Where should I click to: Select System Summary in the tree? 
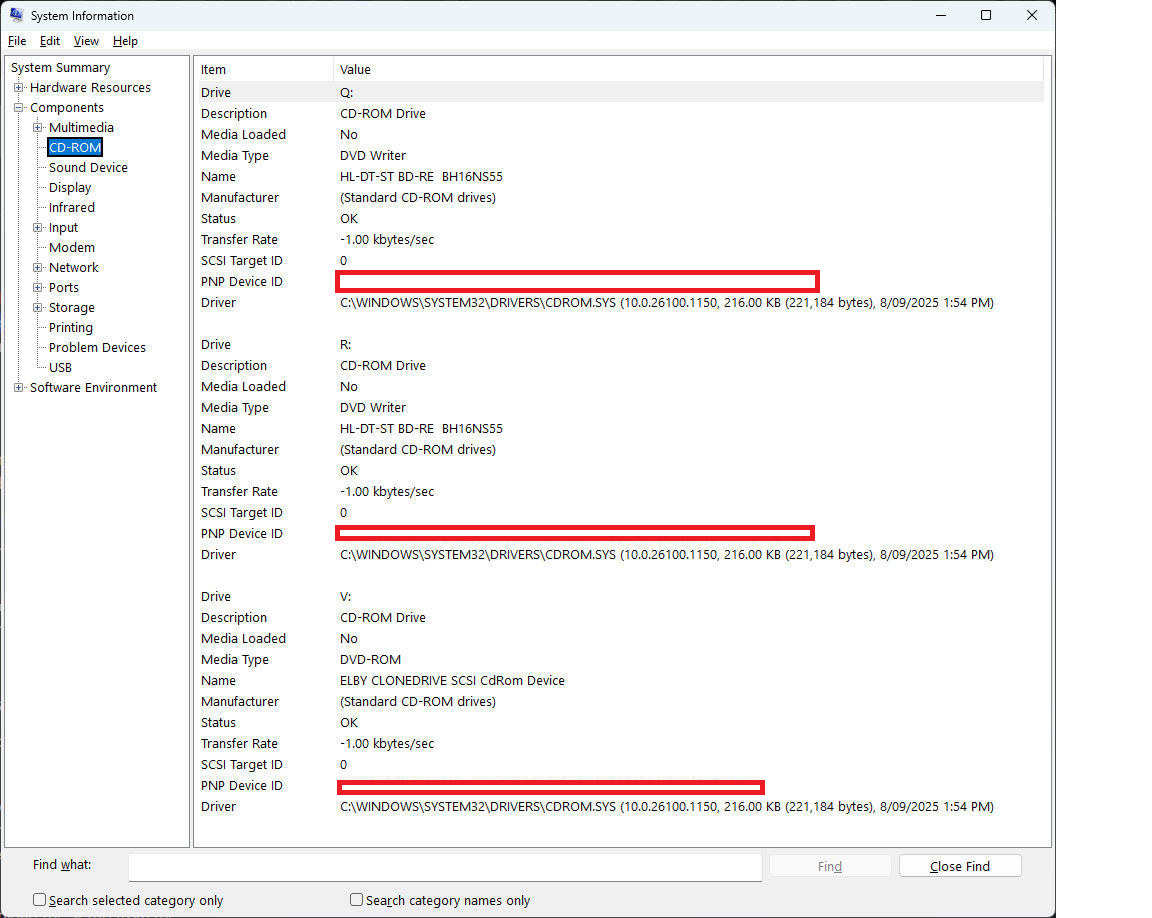60,68
